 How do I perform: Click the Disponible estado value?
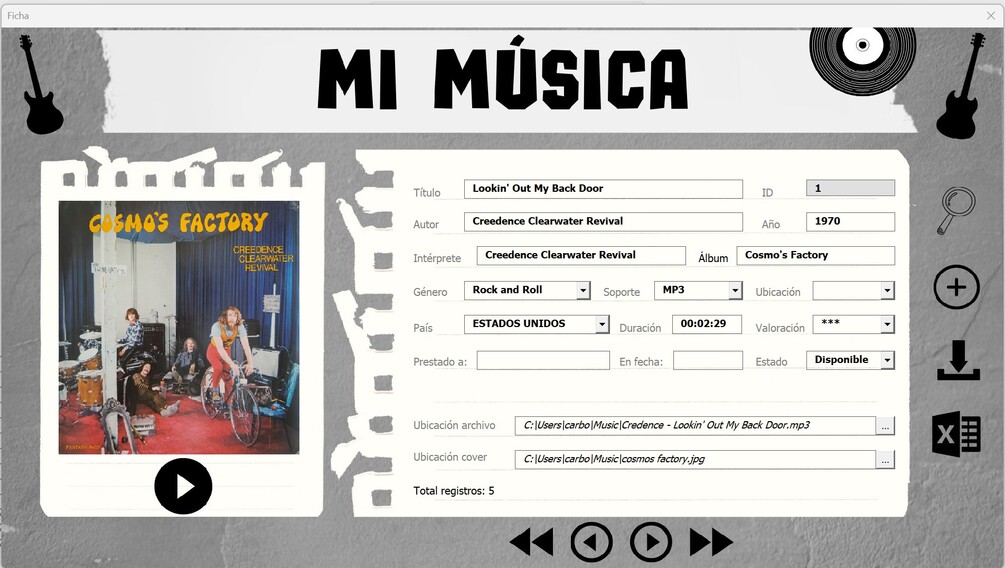842,360
